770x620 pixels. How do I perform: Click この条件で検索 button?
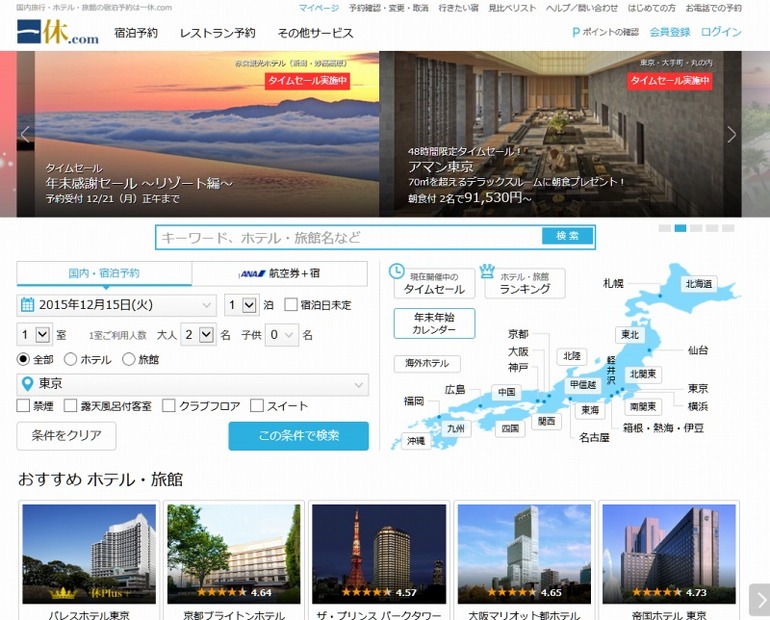point(299,435)
